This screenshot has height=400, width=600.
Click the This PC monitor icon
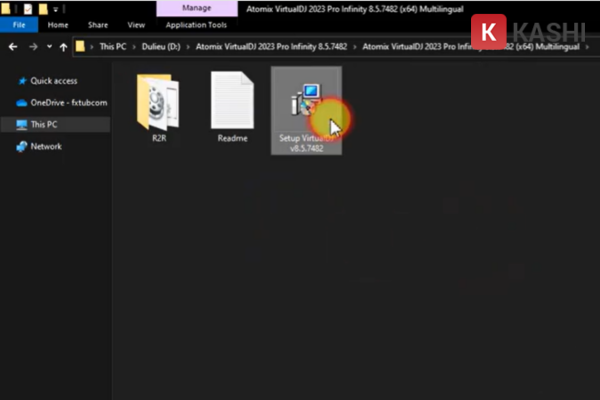[21, 125]
